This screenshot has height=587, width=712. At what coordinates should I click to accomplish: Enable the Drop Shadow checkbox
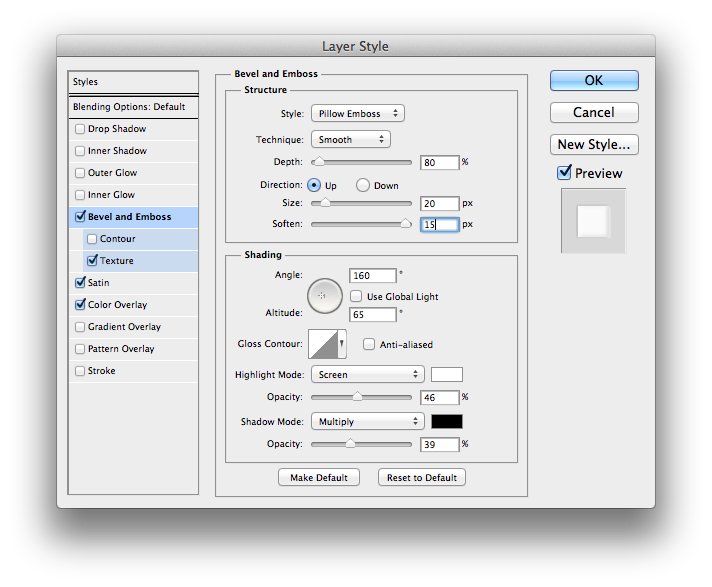pyautogui.click(x=80, y=129)
